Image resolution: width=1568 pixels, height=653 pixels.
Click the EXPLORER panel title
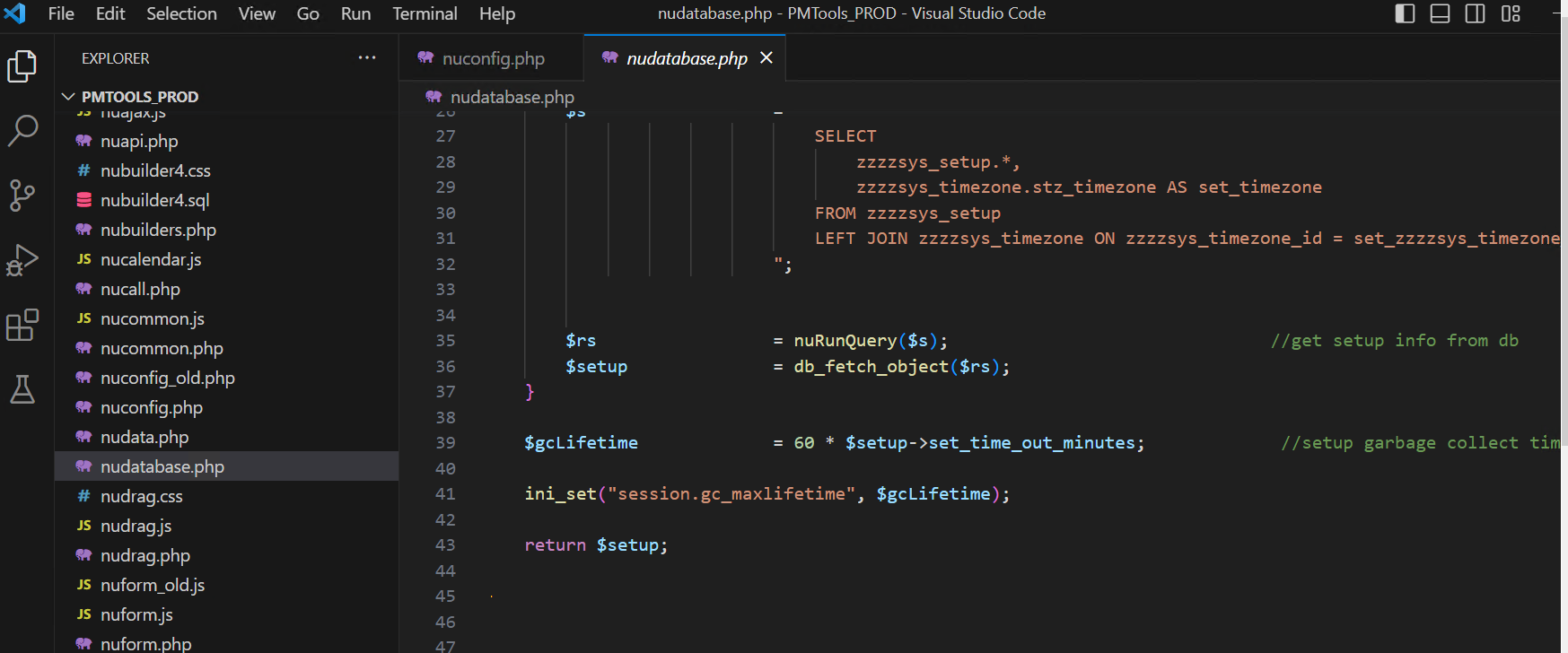pyautogui.click(x=115, y=58)
